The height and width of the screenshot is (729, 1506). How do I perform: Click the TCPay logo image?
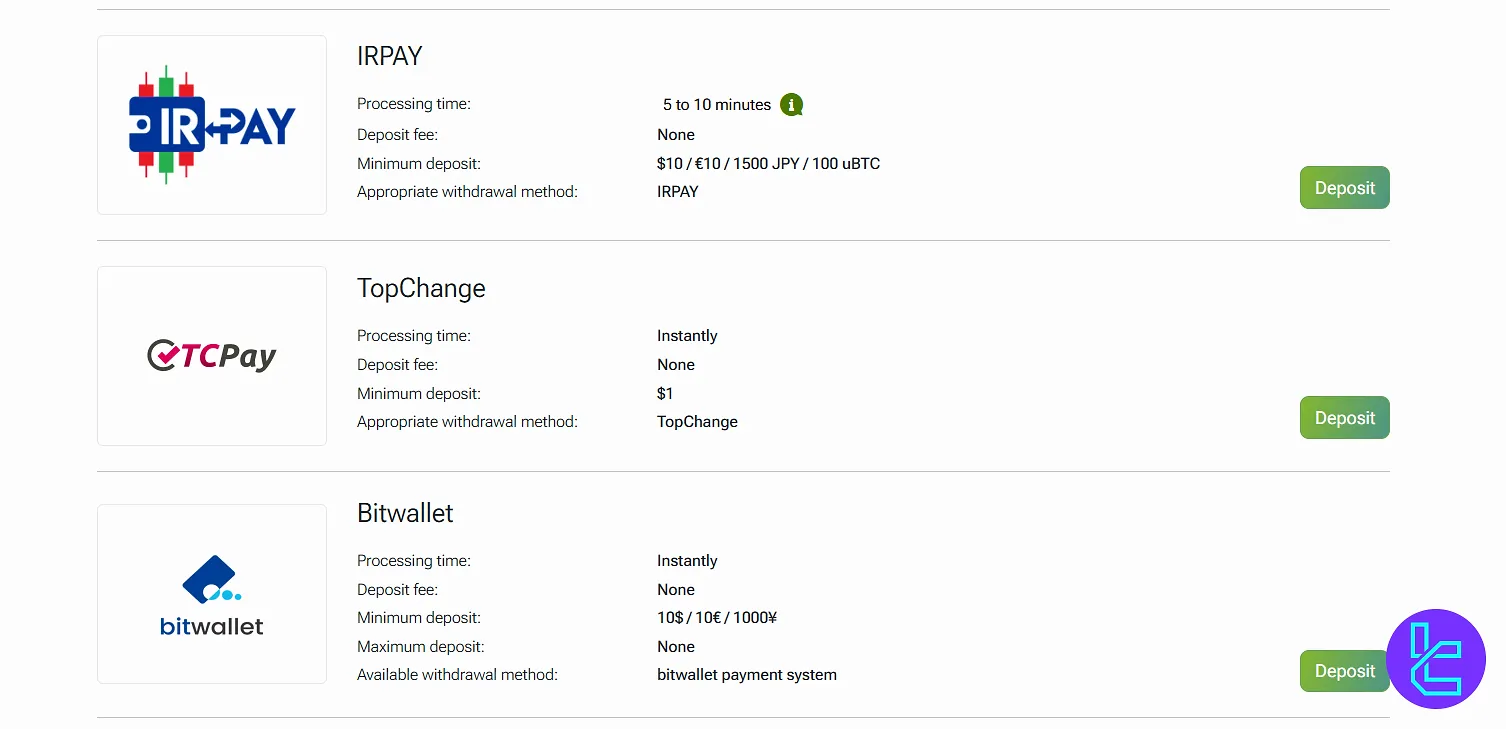pyautogui.click(x=212, y=356)
